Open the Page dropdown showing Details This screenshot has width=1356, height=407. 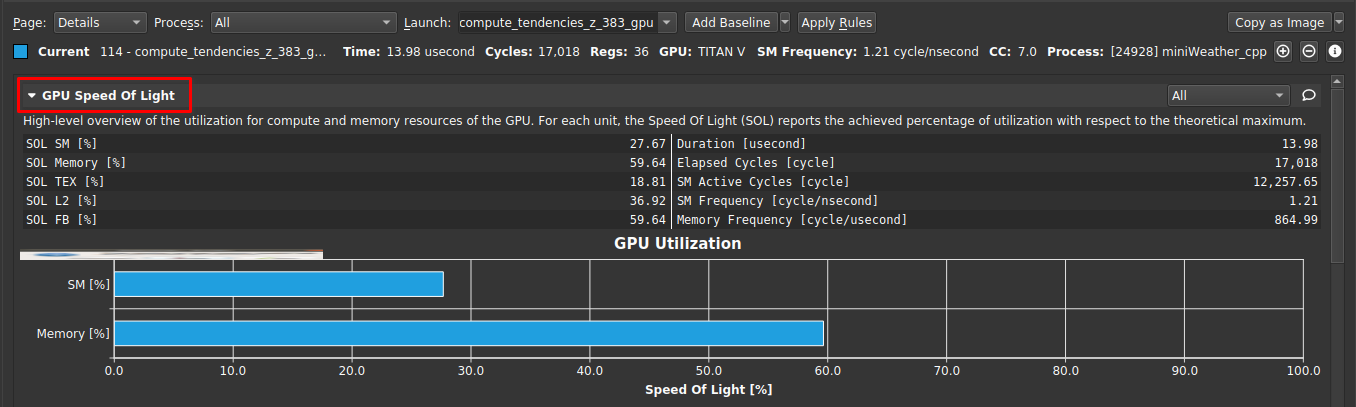point(99,22)
